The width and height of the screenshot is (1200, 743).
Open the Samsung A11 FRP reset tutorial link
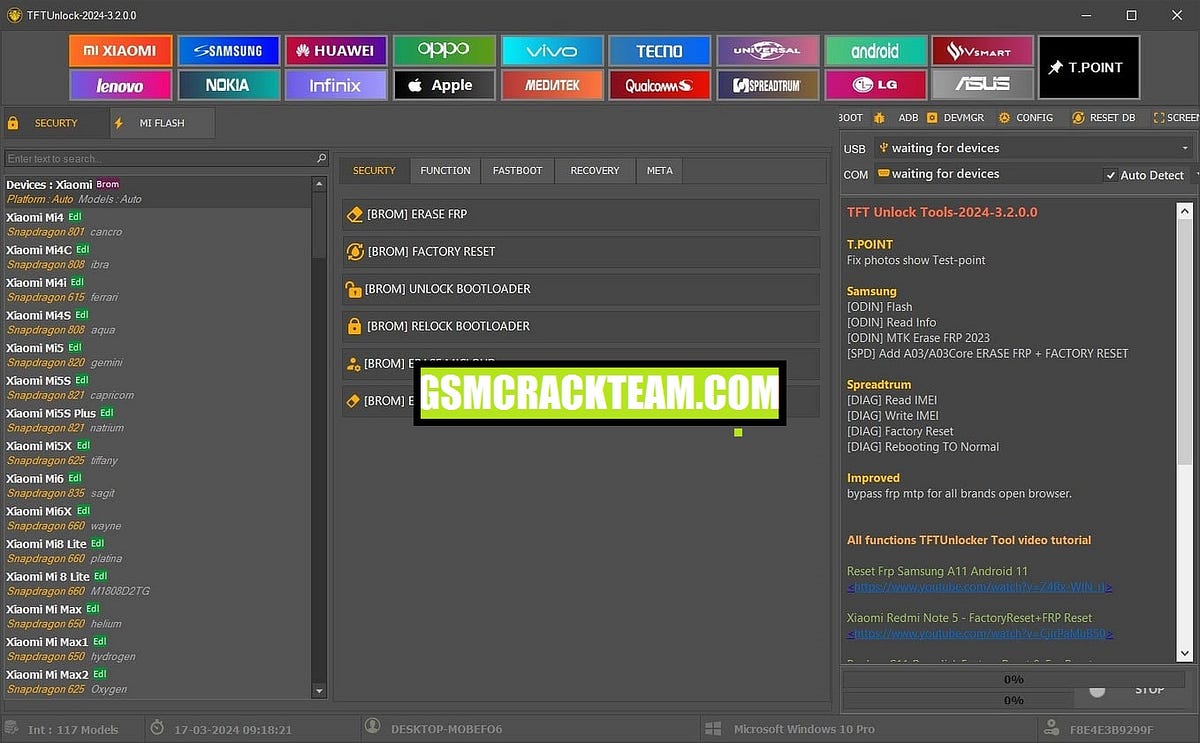(979, 587)
